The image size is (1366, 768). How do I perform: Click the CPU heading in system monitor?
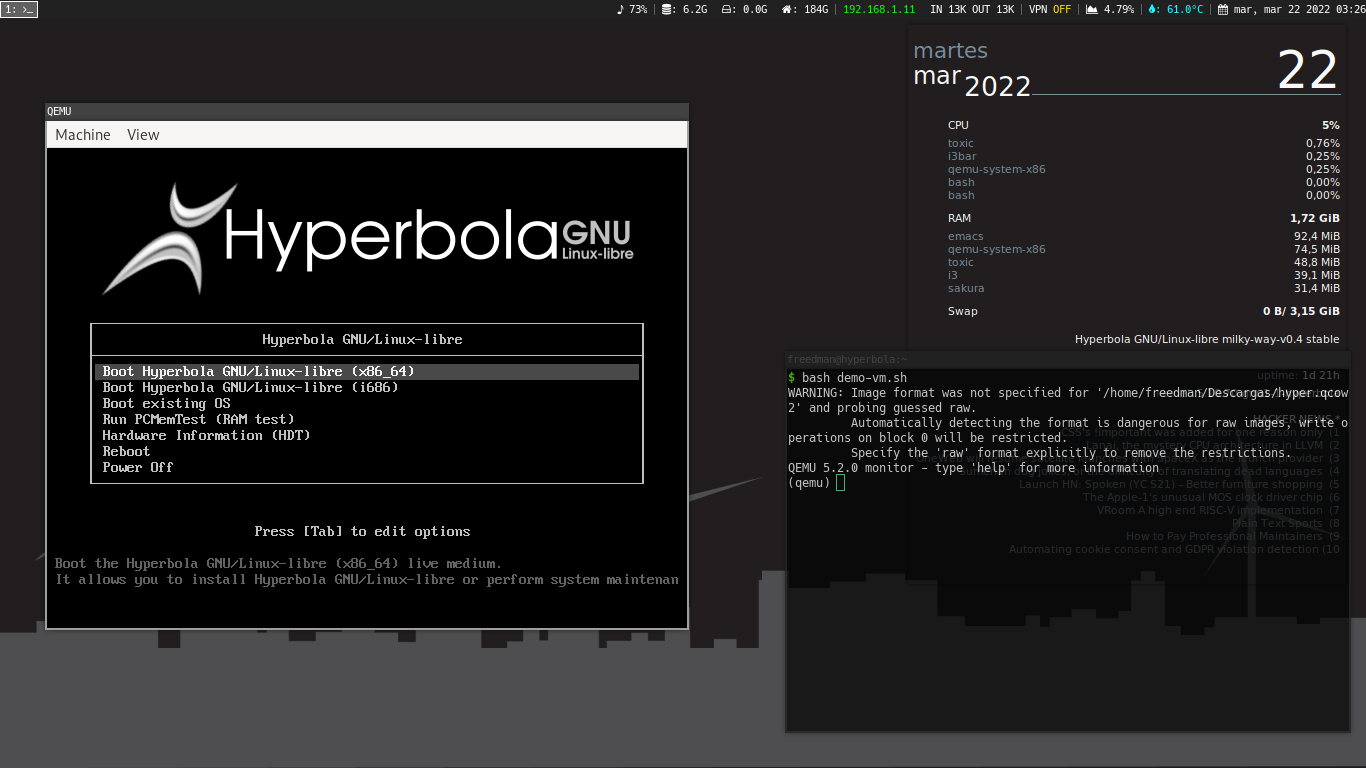point(958,125)
